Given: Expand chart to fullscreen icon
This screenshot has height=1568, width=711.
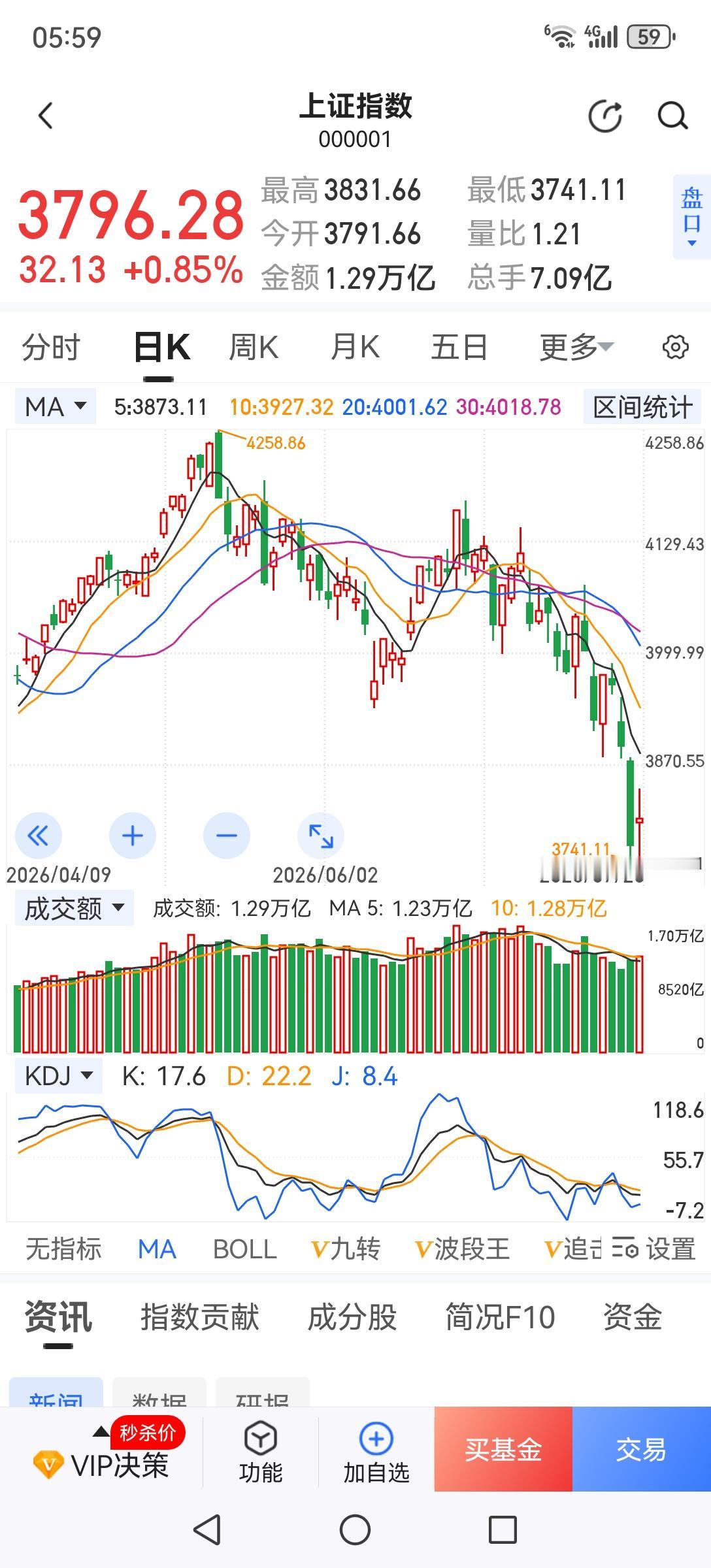Looking at the screenshot, I should (x=321, y=836).
